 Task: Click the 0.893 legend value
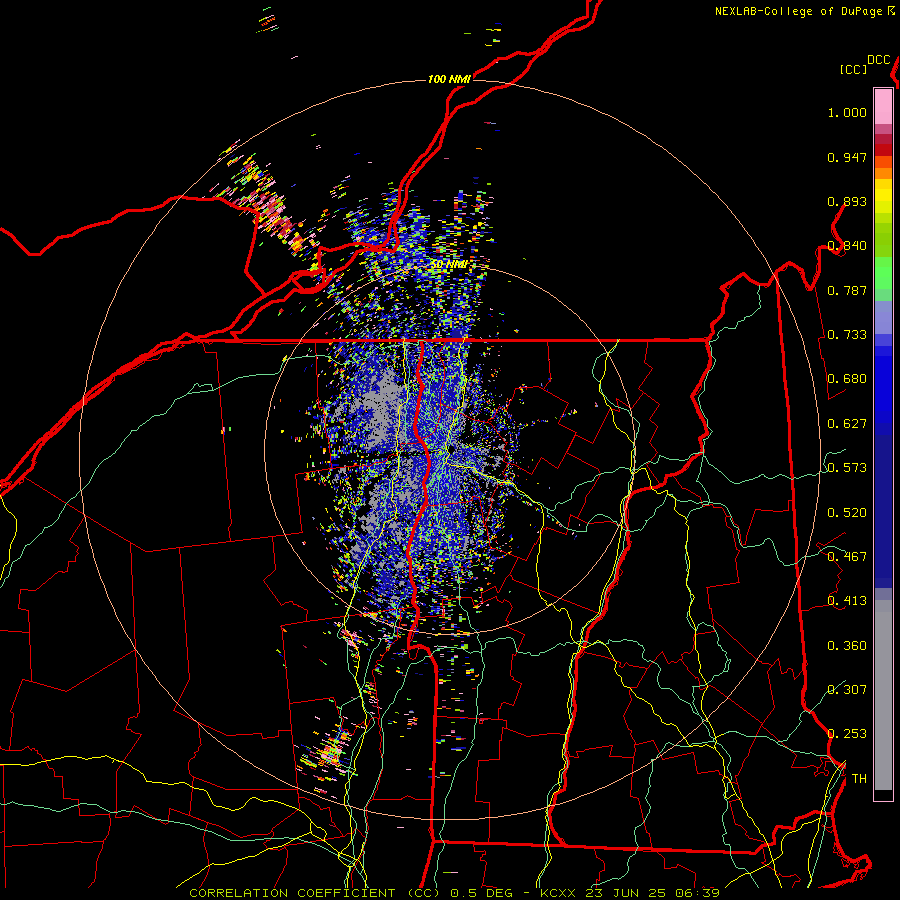pos(847,201)
